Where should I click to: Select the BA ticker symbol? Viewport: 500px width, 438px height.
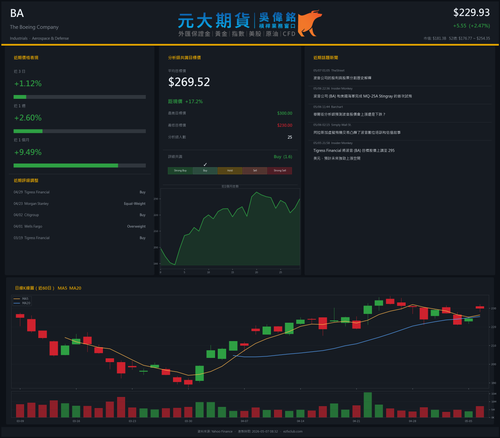coord(17,13)
